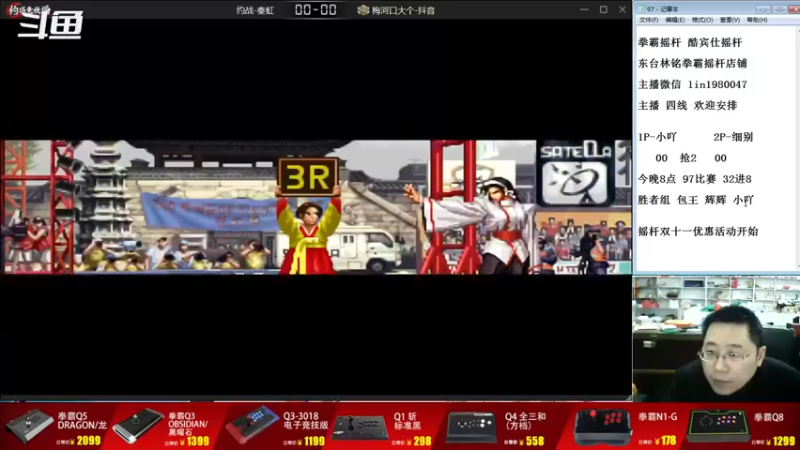Open the 格式(O) menu in Notepad
This screenshot has height=450, width=800.
pos(702,20)
